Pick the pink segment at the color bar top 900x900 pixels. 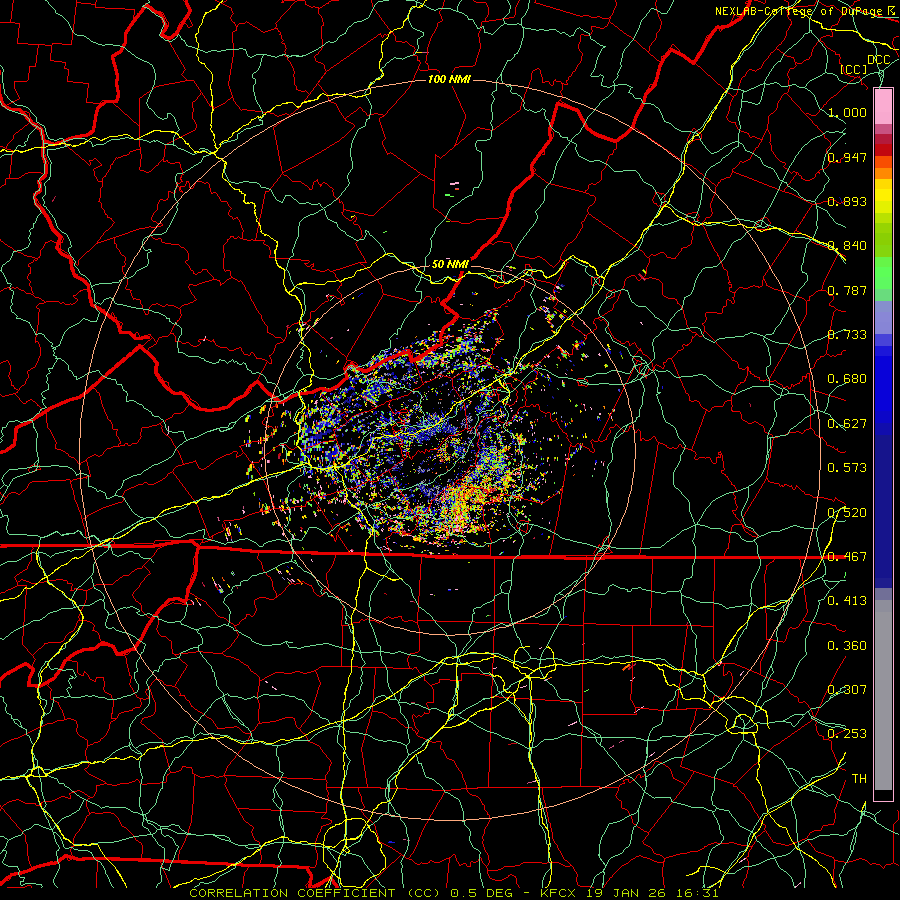883,107
